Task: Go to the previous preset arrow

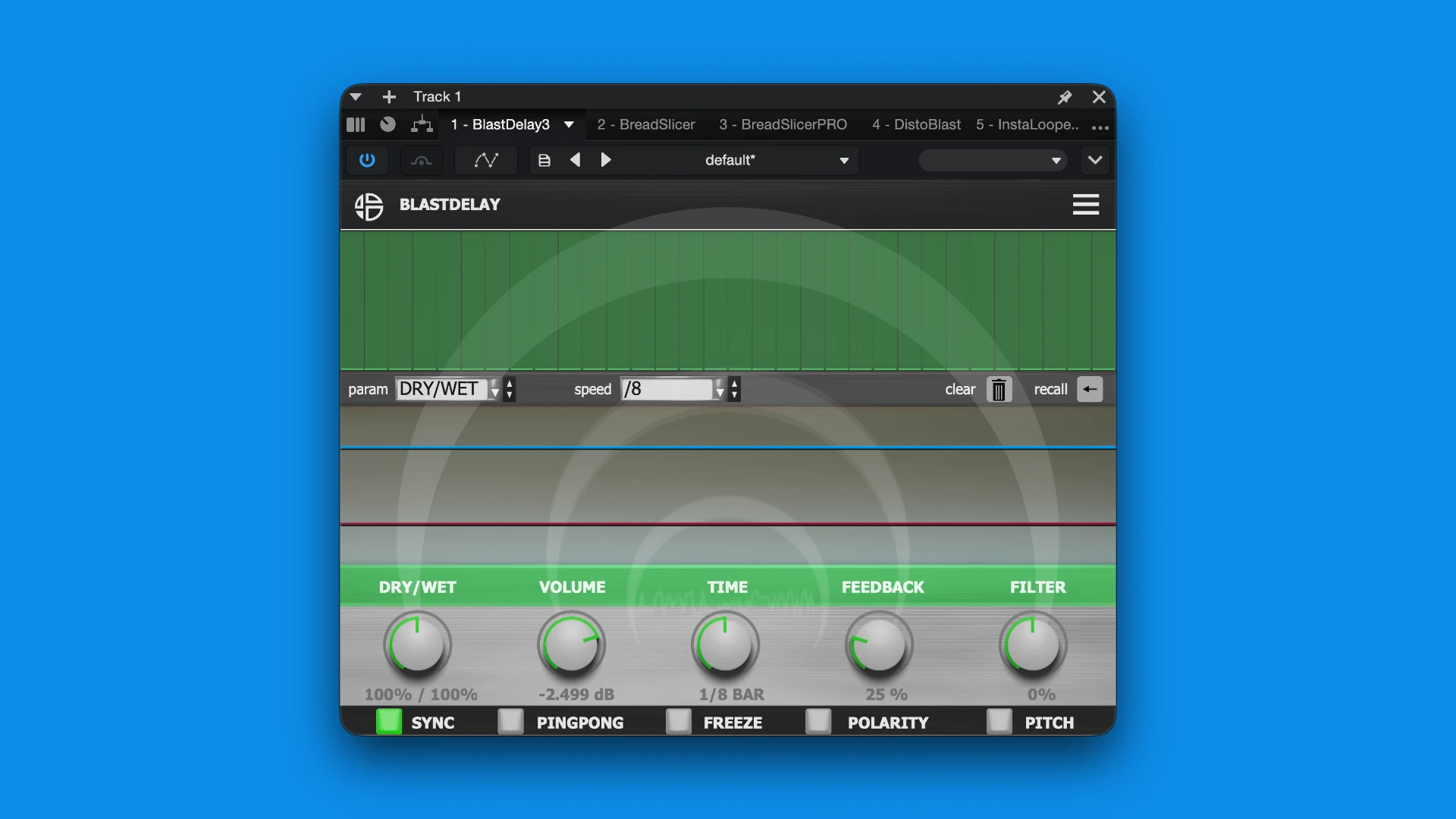Action: pos(576,160)
